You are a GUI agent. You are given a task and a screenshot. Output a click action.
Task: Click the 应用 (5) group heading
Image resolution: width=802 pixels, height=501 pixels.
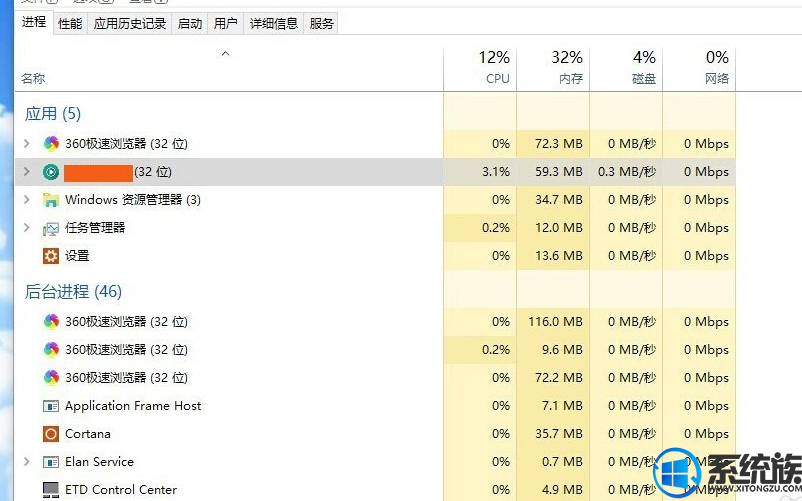(53, 113)
